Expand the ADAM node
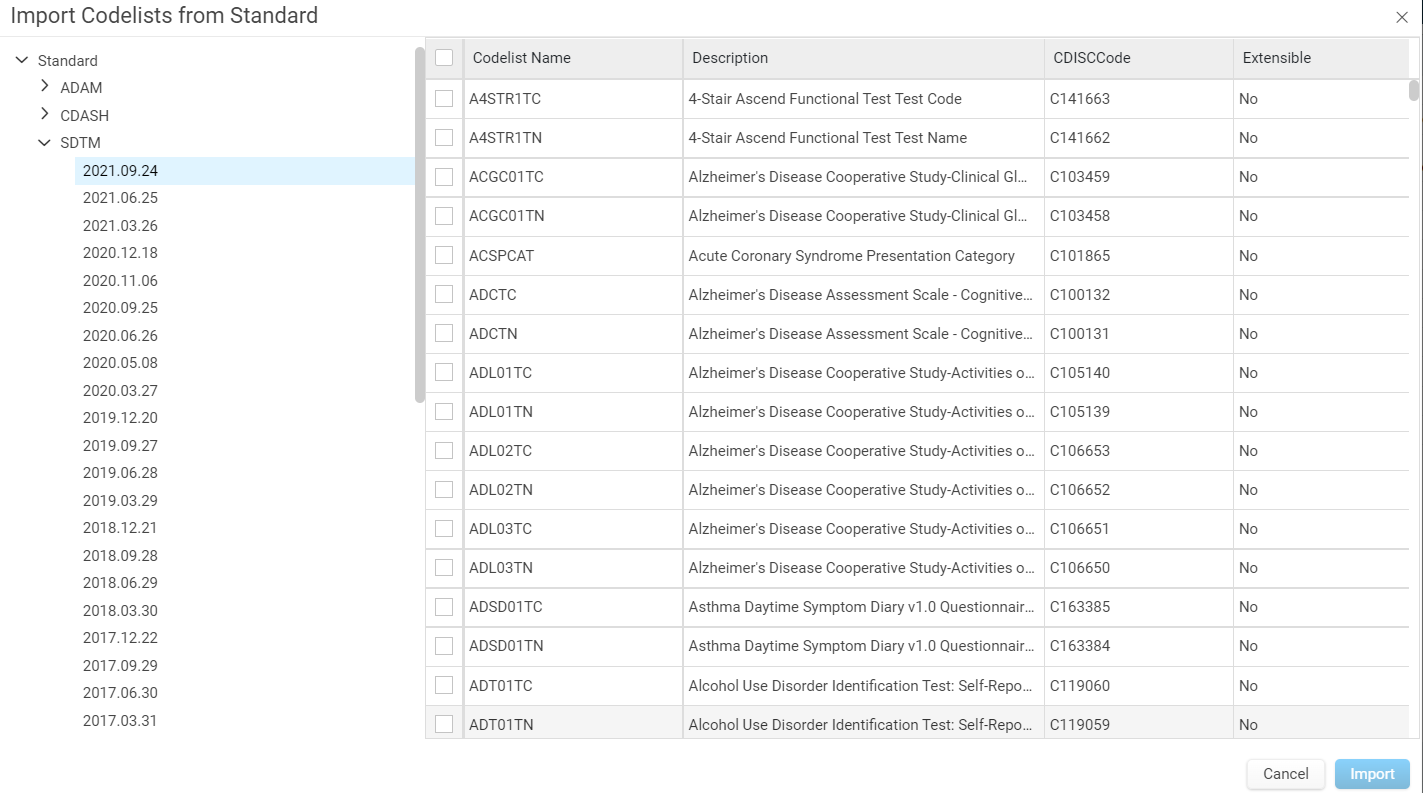The image size is (1423, 793). [44, 87]
